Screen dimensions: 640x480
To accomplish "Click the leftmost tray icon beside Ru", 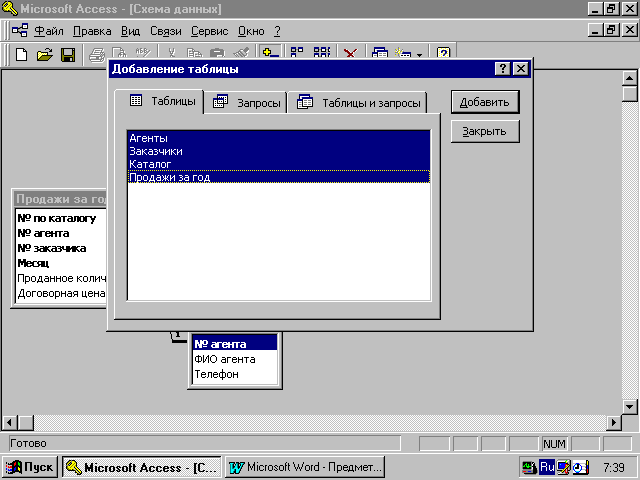I will point(530,467).
